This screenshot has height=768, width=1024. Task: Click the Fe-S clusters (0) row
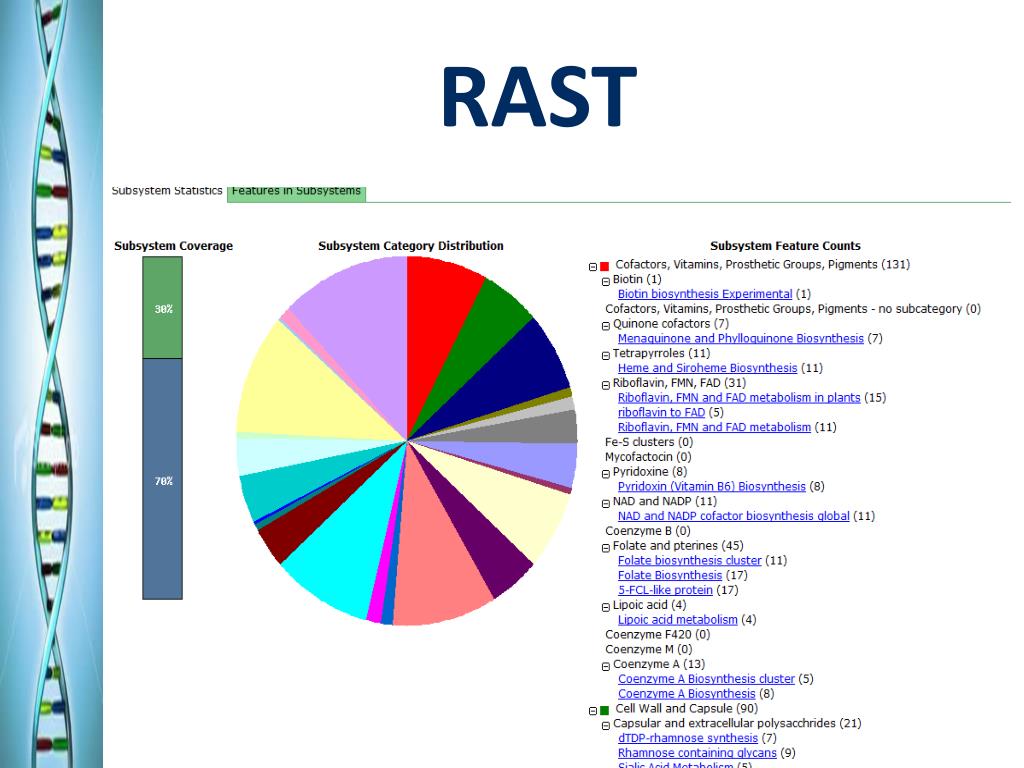(649, 442)
